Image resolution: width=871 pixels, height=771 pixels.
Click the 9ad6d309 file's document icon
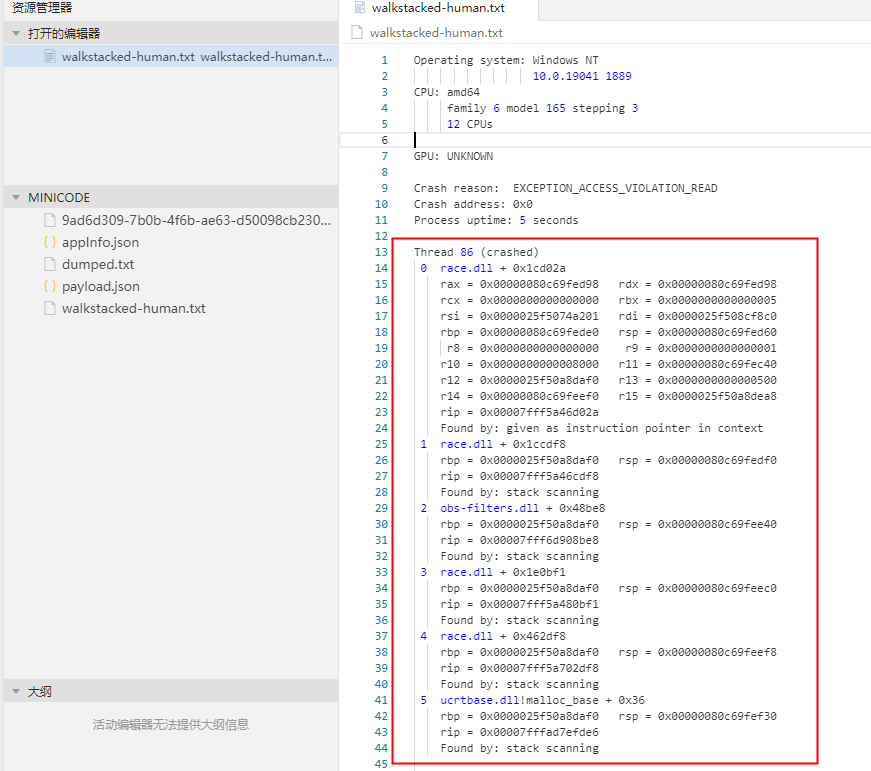[49, 220]
